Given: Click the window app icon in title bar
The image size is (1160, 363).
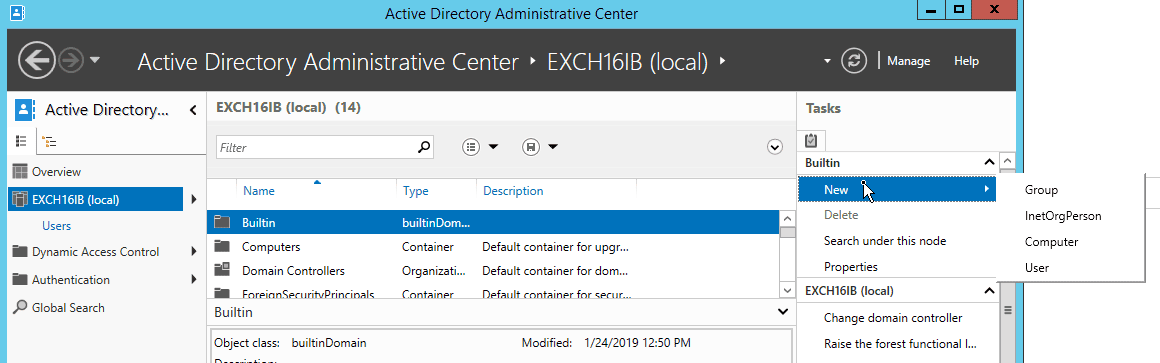Looking at the screenshot, I should [x=17, y=12].
